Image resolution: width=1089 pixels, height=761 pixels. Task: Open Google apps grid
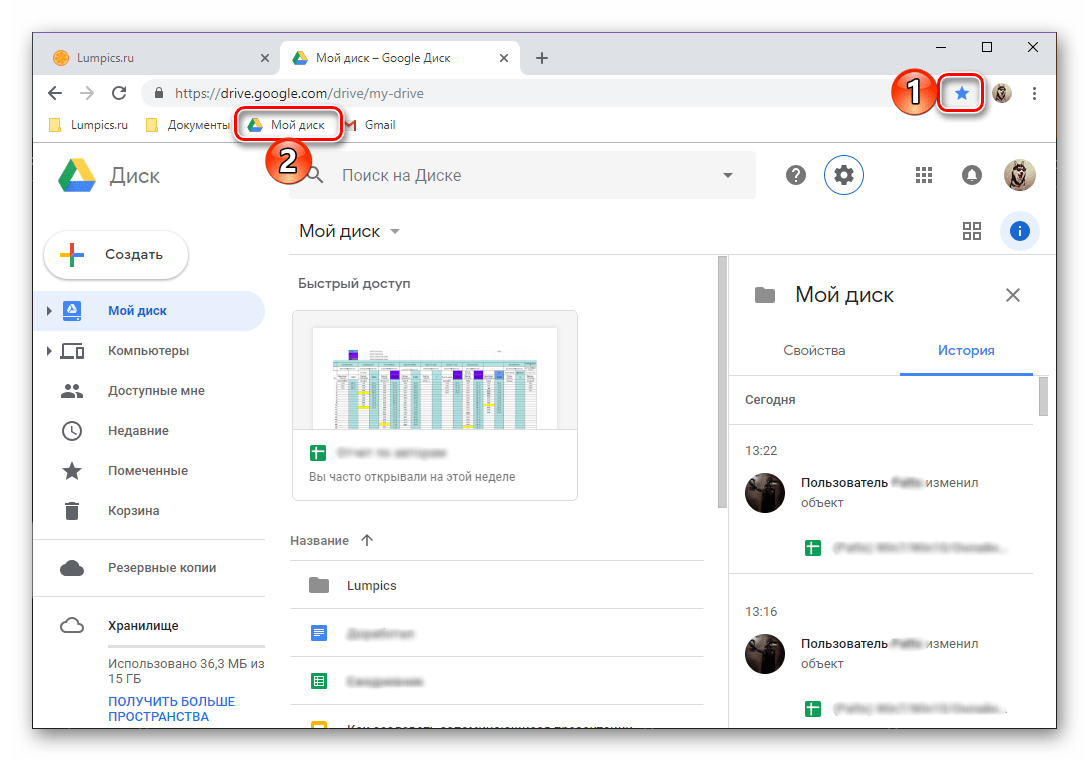click(924, 176)
